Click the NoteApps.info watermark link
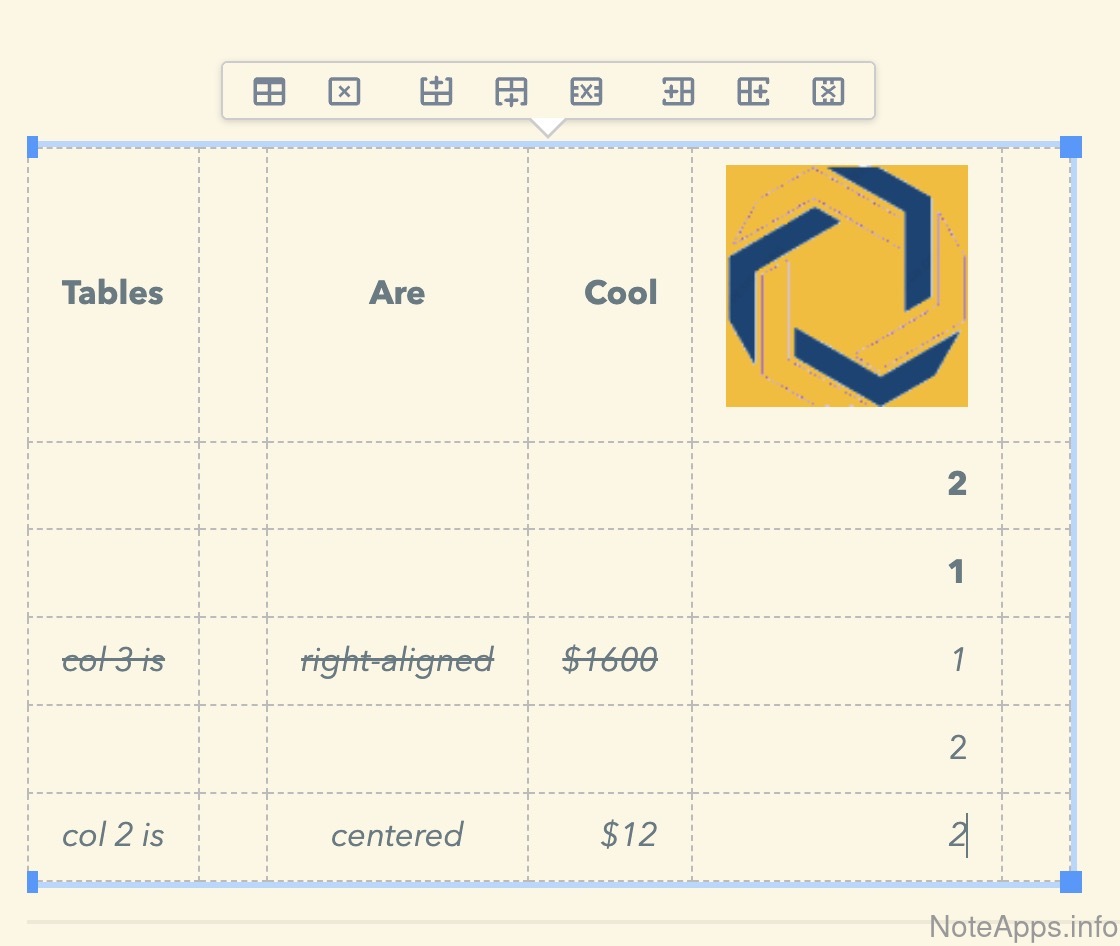The image size is (1120, 946). point(1023,926)
